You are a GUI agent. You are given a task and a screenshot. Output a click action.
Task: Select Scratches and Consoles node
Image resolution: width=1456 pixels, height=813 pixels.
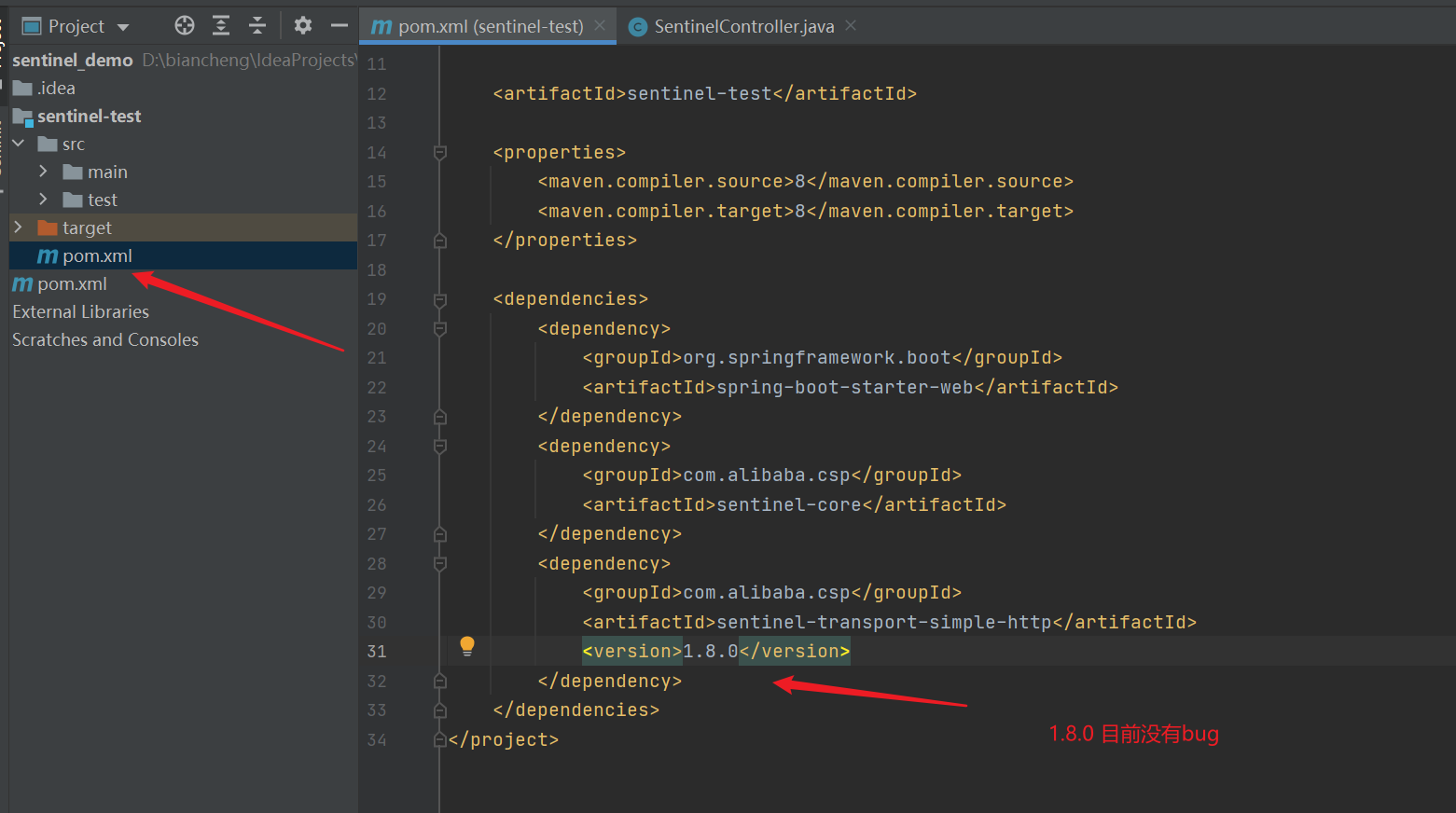tap(105, 339)
